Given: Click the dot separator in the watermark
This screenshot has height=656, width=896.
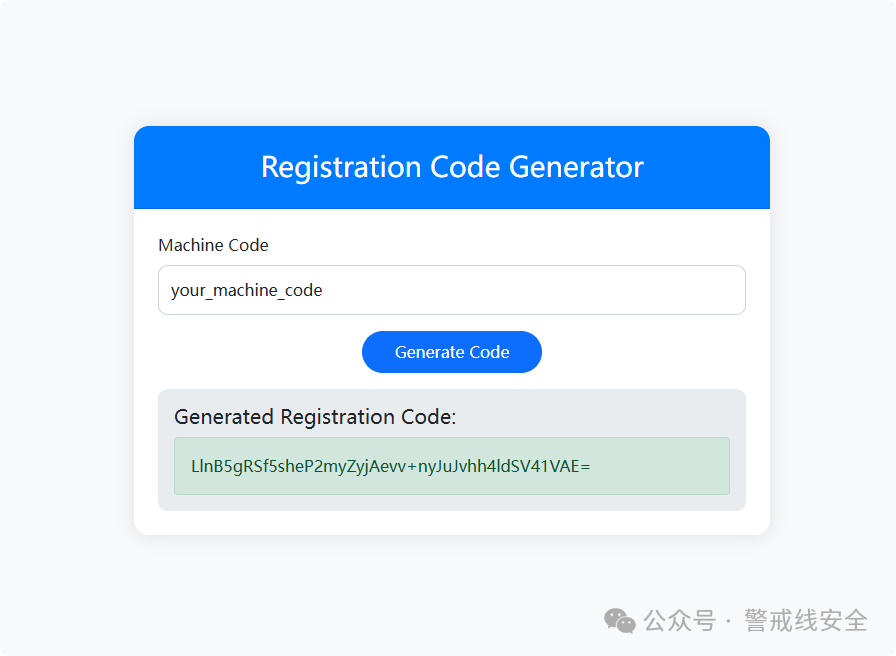Looking at the screenshot, I should coord(729,621).
